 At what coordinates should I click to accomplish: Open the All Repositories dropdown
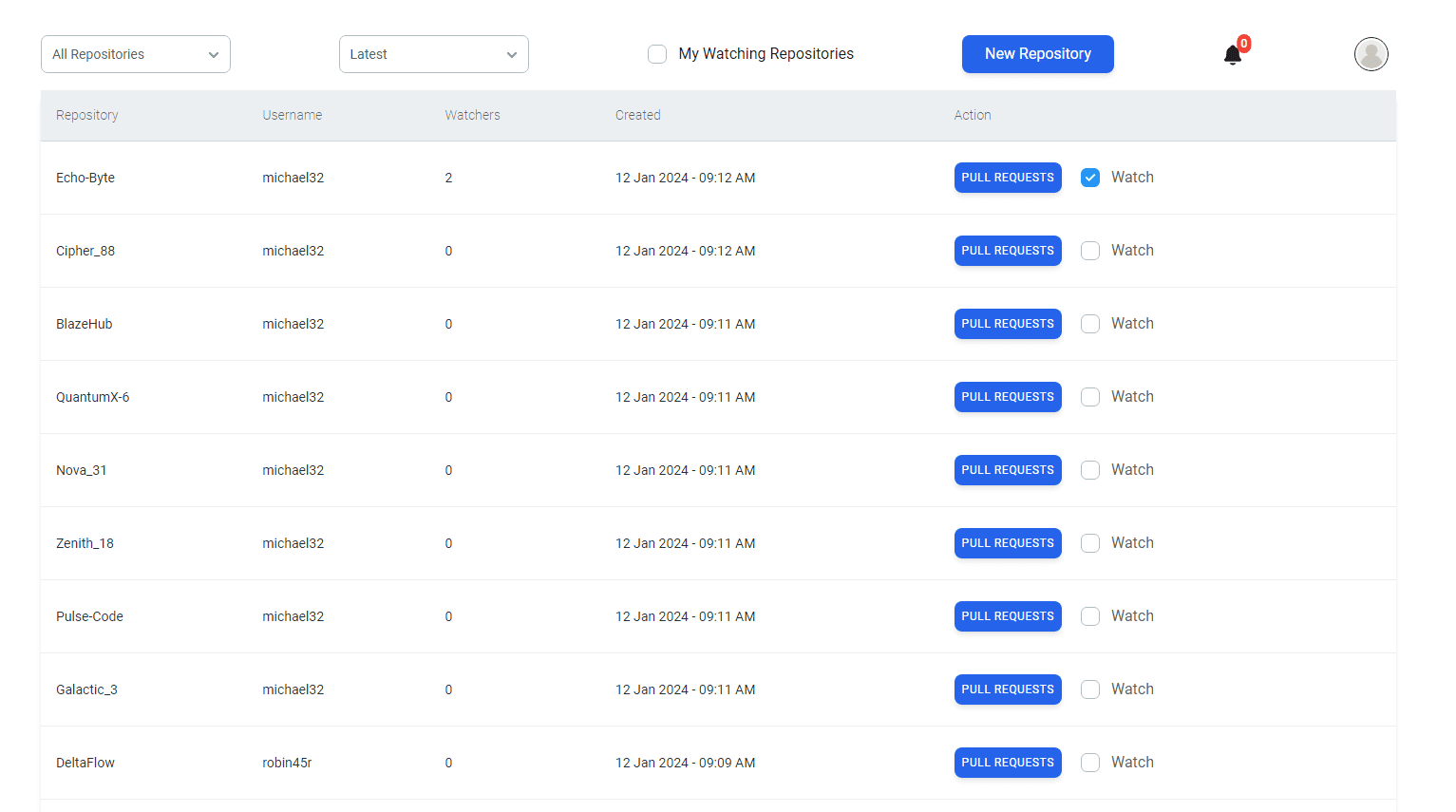click(135, 54)
